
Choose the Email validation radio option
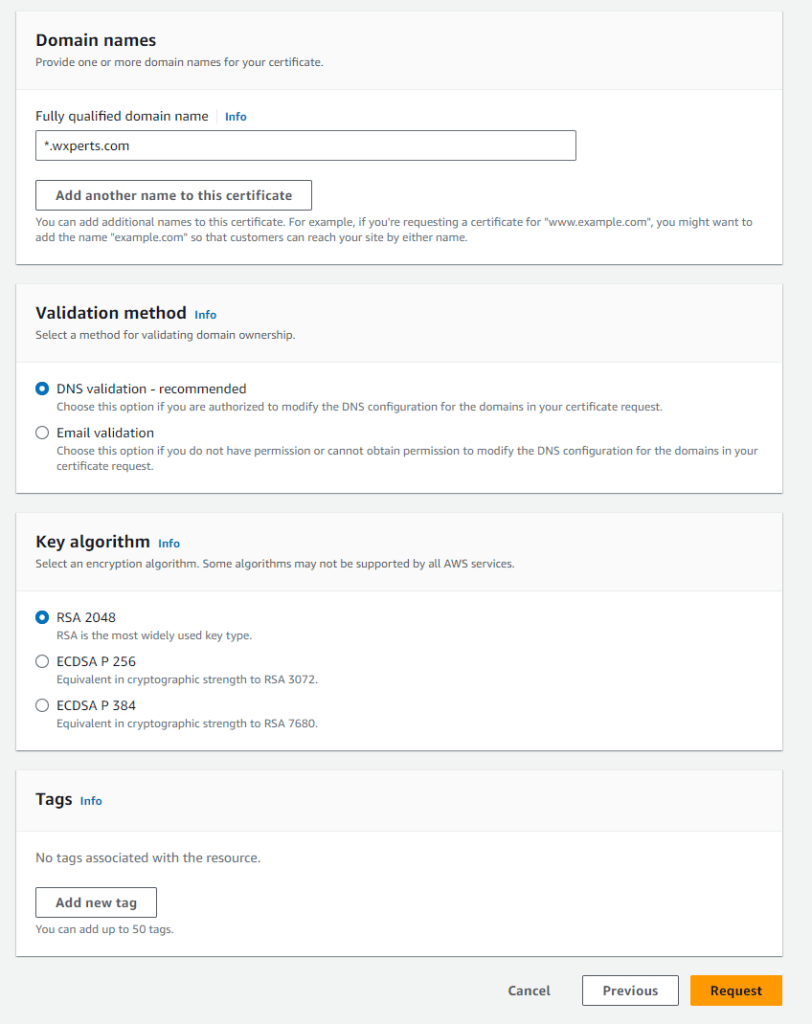42,433
